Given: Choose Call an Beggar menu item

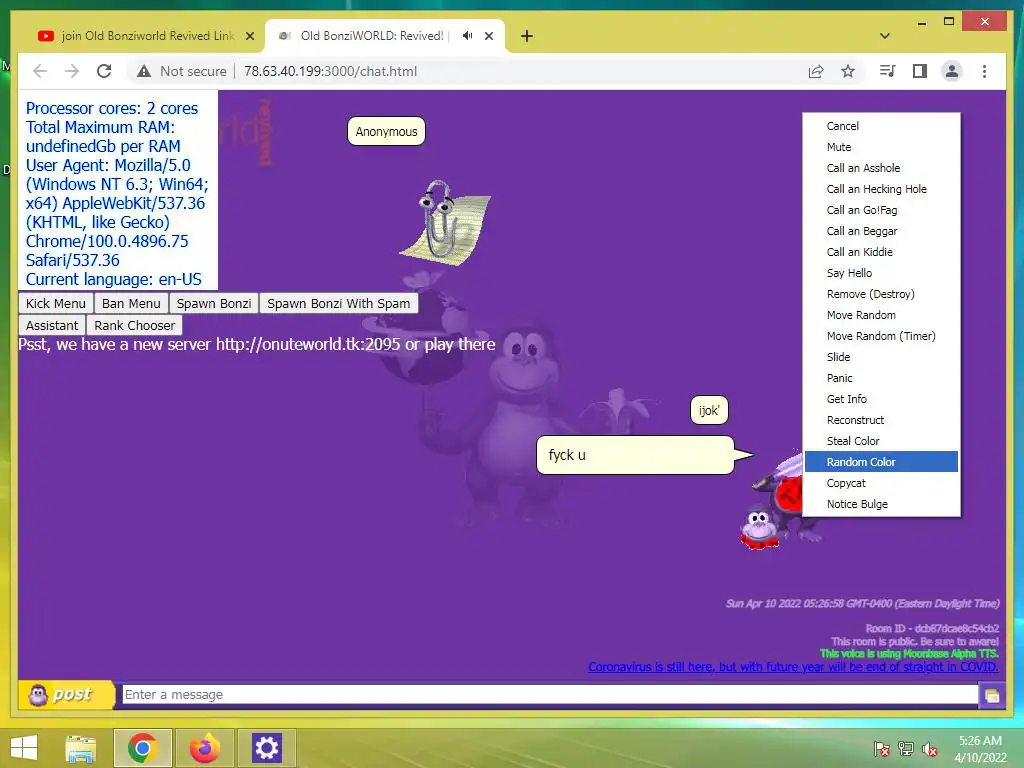Looking at the screenshot, I should tap(881, 231).
